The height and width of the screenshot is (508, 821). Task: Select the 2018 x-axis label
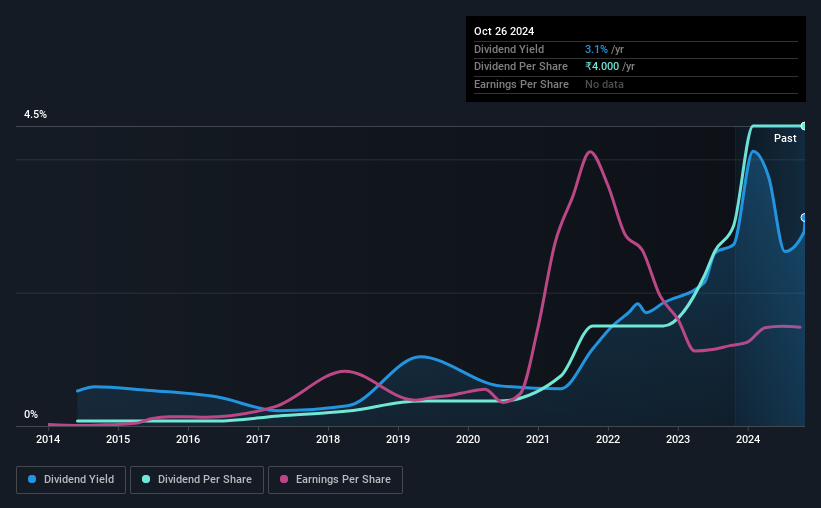[x=328, y=439]
